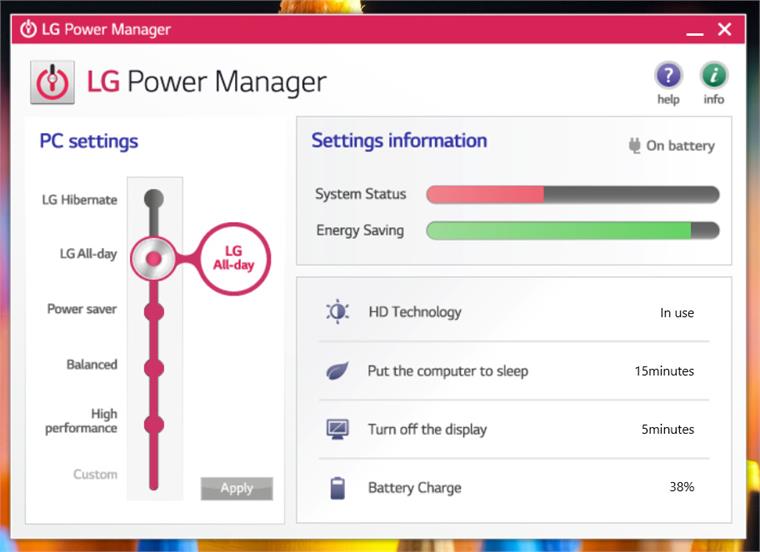Select the Power saver slider point
The image size is (760, 552).
(x=153, y=311)
